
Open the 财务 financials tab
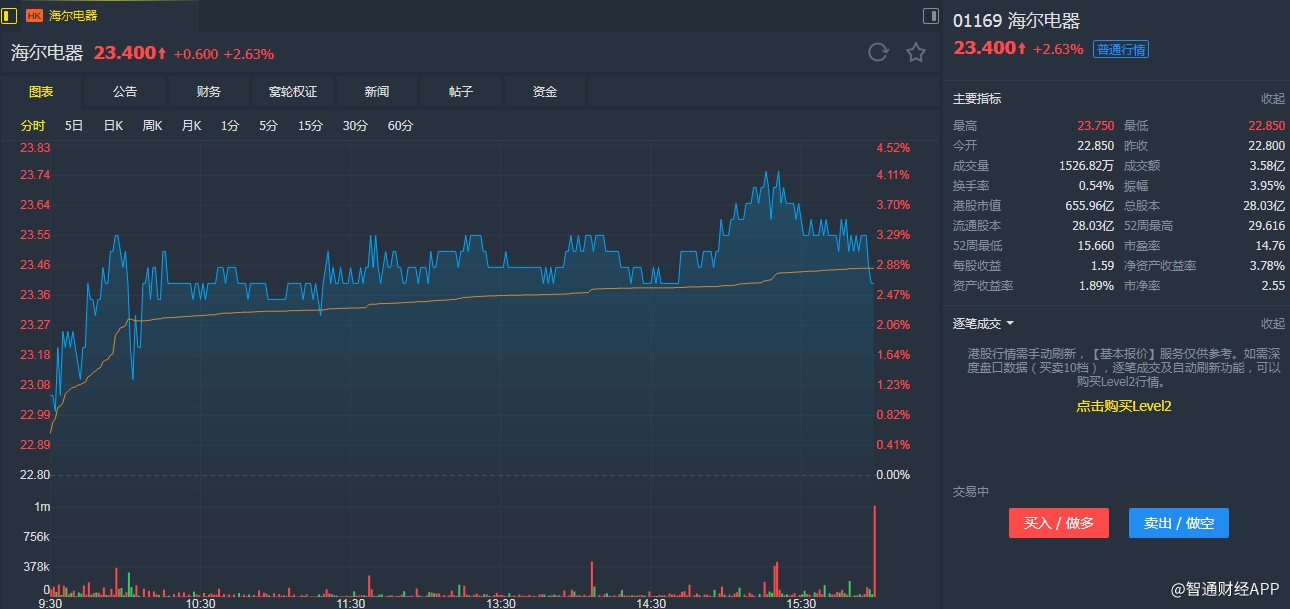tap(209, 92)
